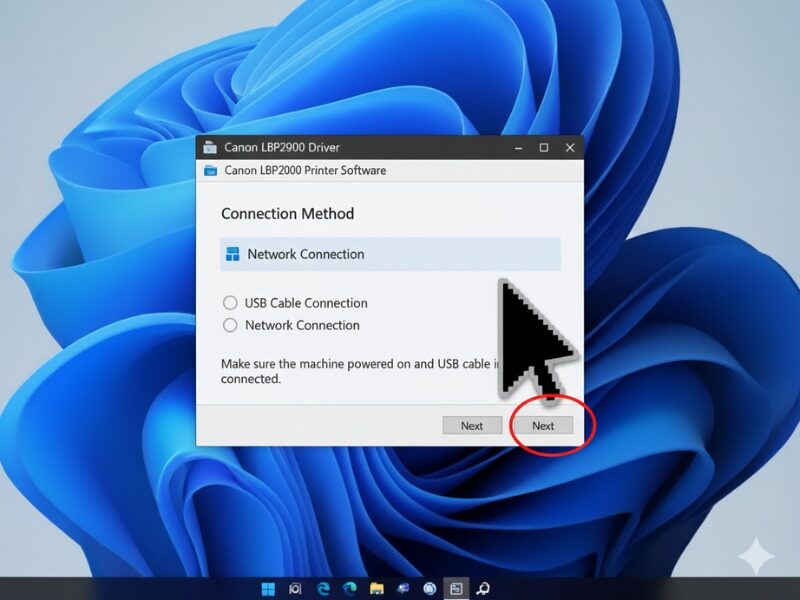Click the uncircled Next button

click(472, 425)
